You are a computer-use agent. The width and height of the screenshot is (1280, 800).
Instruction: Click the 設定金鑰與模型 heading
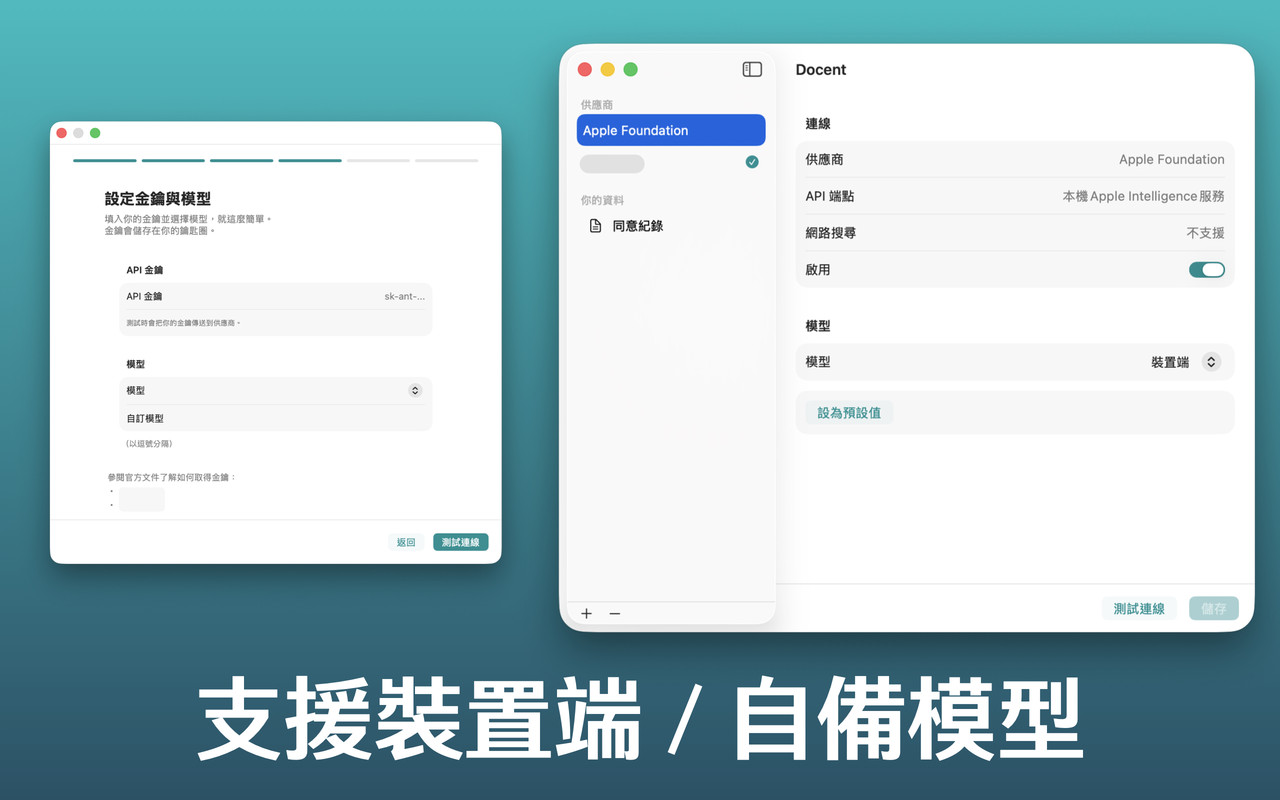158,199
